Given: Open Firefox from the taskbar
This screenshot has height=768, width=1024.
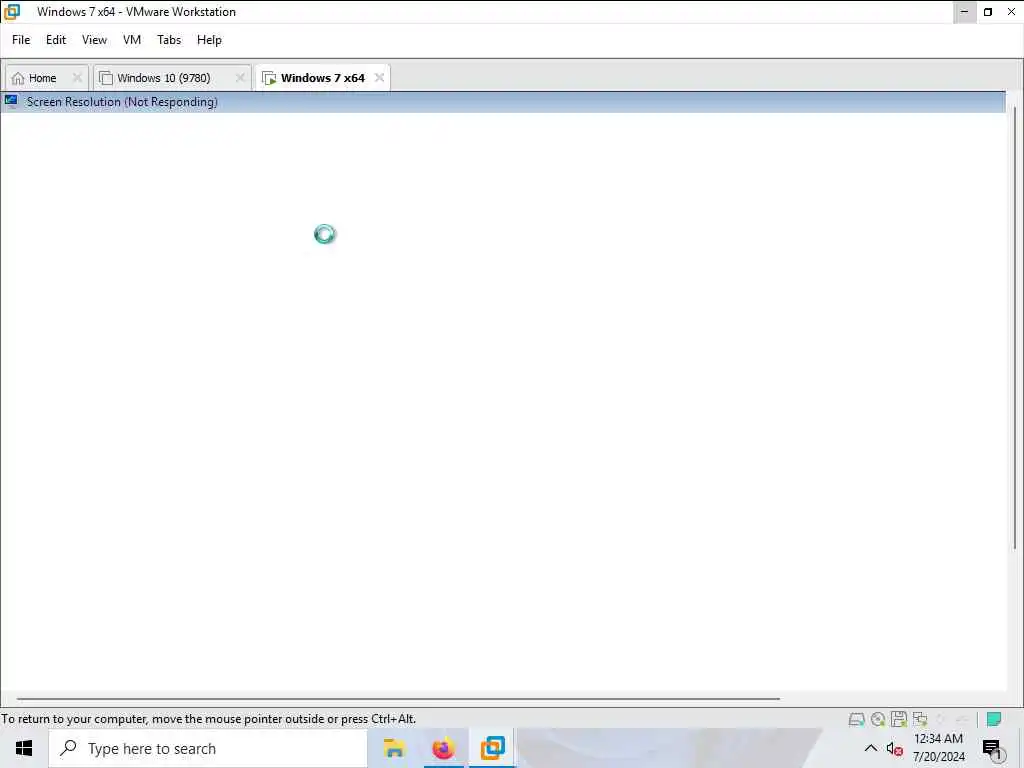Looking at the screenshot, I should (x=443, y=748).
